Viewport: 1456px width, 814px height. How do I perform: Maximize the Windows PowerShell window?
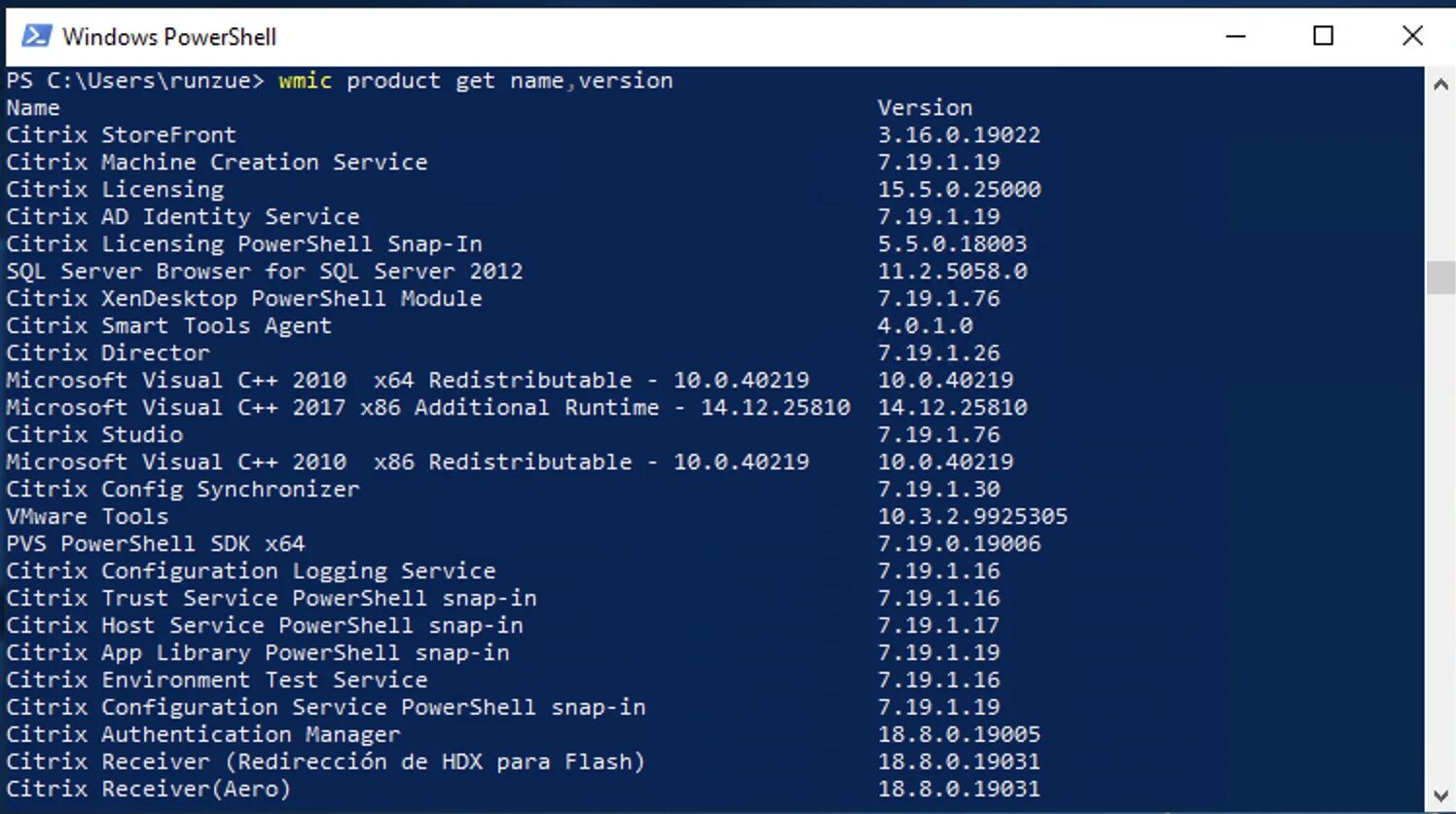[x=1323, y=36]
